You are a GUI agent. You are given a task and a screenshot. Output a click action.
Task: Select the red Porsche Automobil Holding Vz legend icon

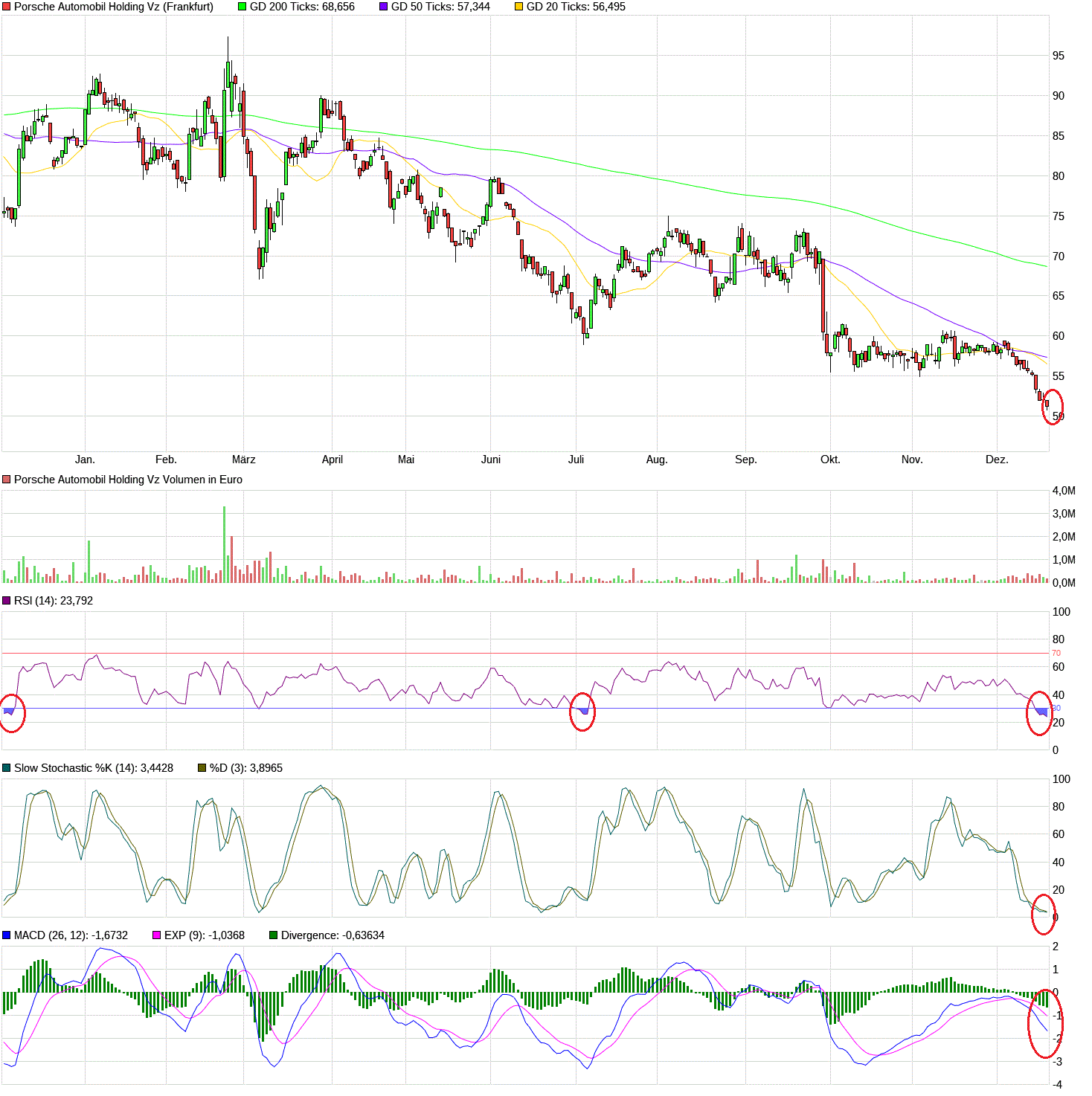(5, 7)
